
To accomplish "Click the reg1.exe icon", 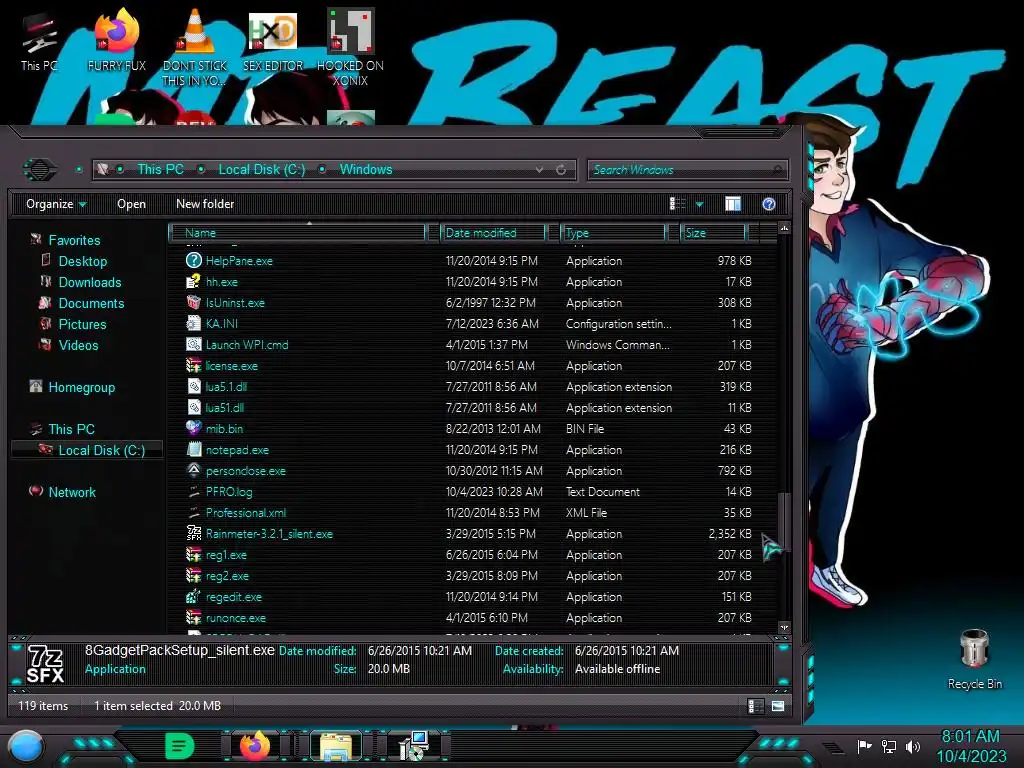I will (193, 554).
